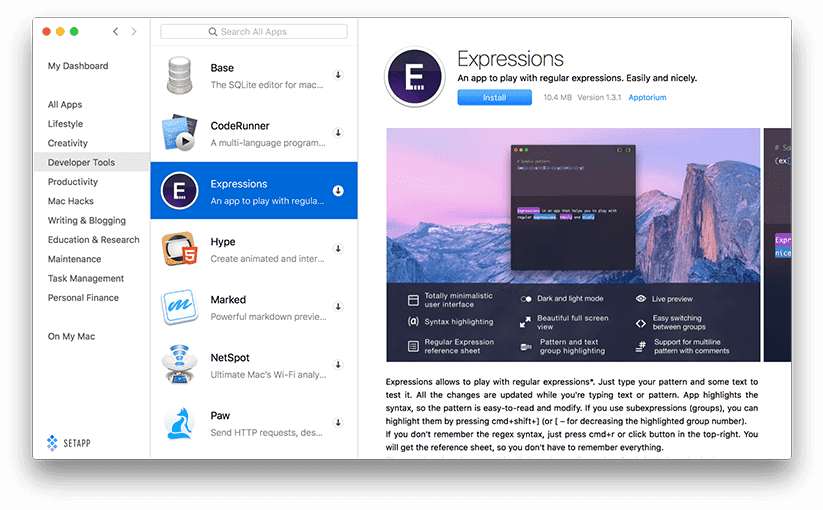Click the Hype HTML5 app icon
The width and height of the screenshot is (823, 510).
pos(180,249)
